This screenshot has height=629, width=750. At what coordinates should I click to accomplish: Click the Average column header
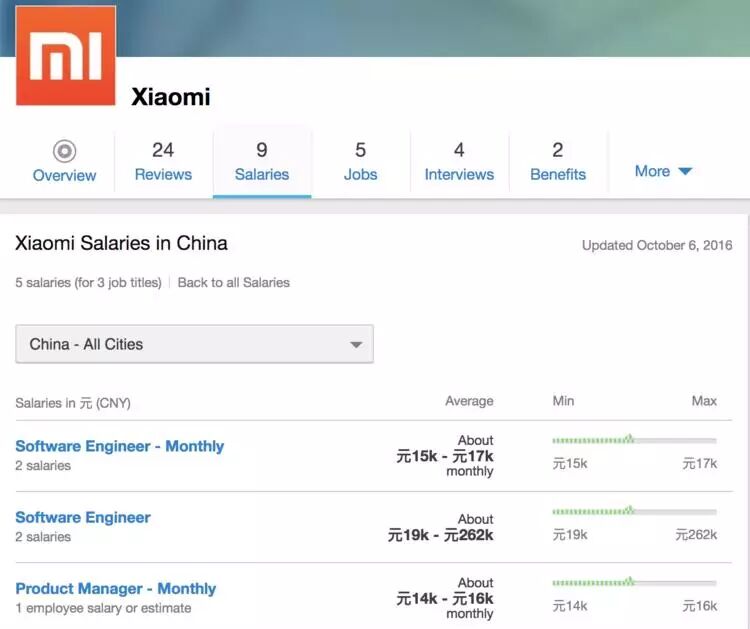469,401
